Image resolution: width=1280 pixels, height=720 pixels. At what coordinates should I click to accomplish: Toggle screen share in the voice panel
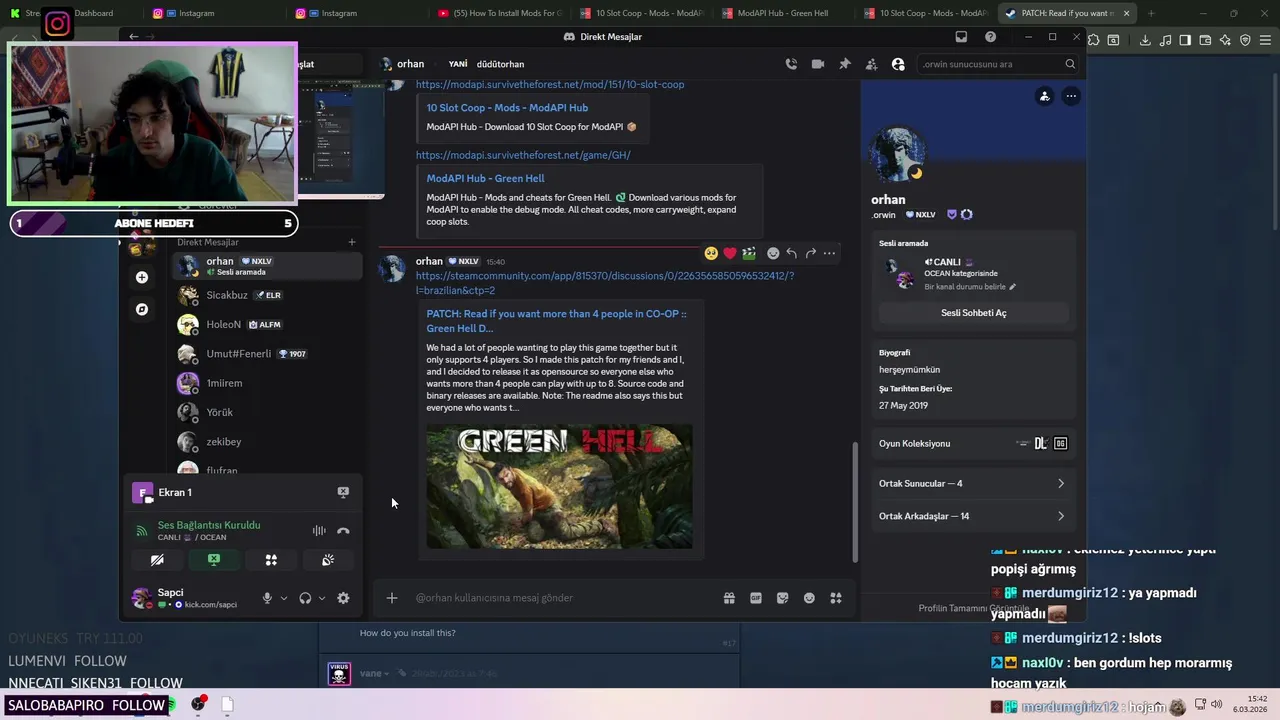(214, 560)
